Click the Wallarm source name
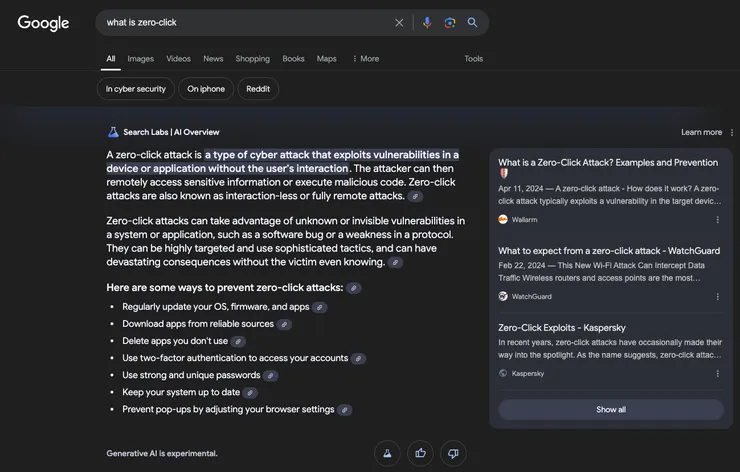This screenshot has width=740, height=472. (x=524, y=219)
